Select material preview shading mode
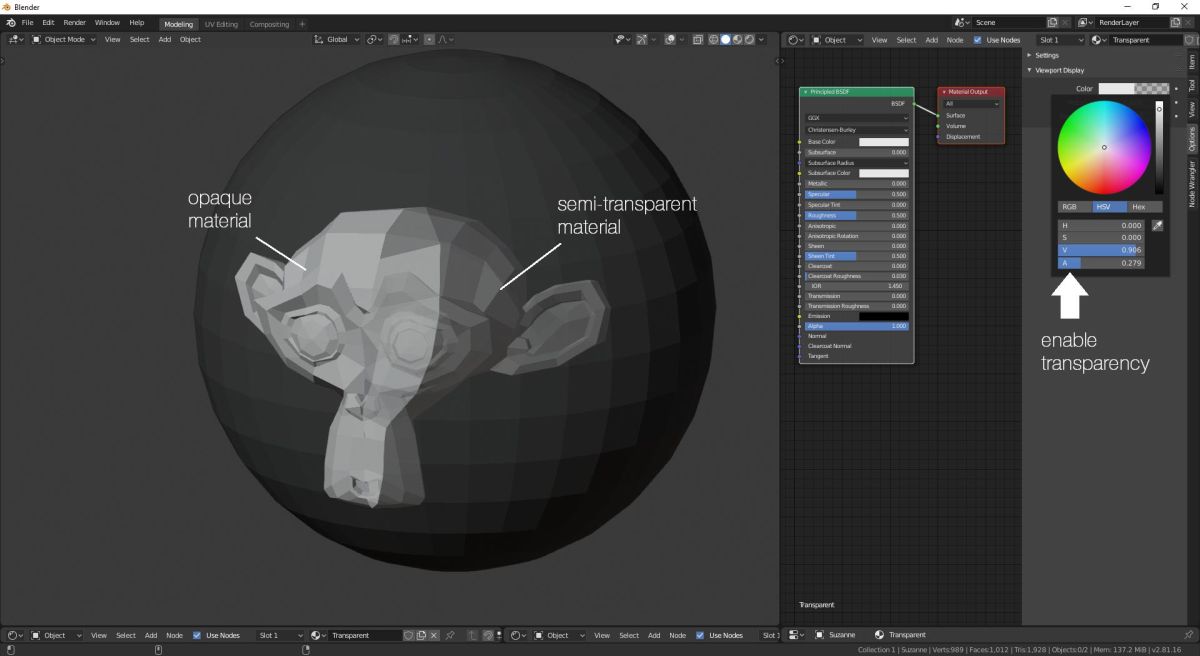1200x656 pixels. pos(738,40)
